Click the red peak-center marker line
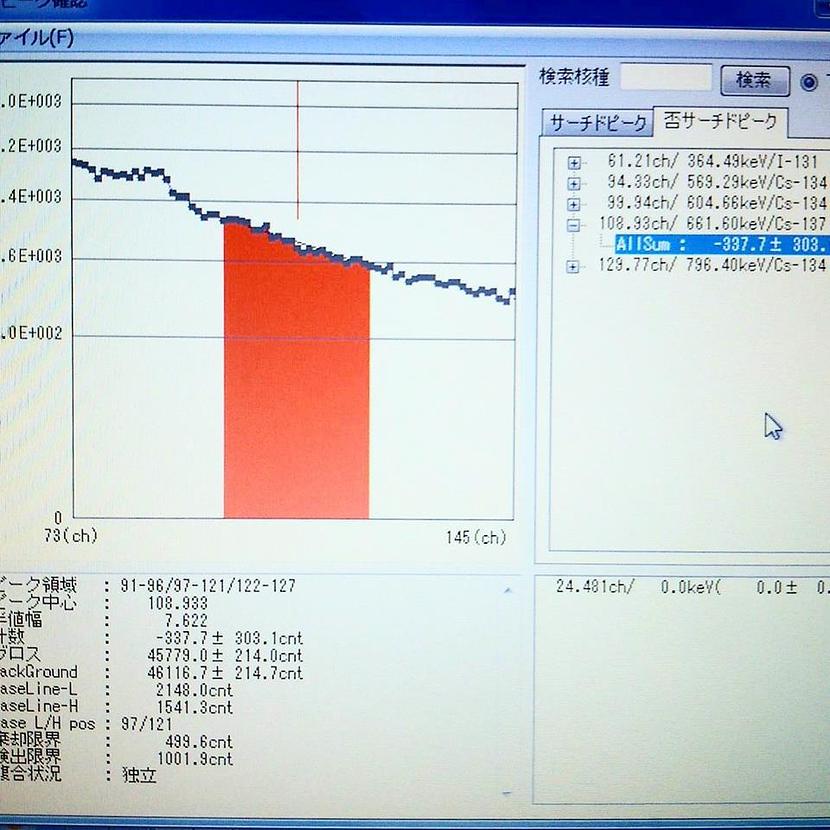 click(298, 150)
